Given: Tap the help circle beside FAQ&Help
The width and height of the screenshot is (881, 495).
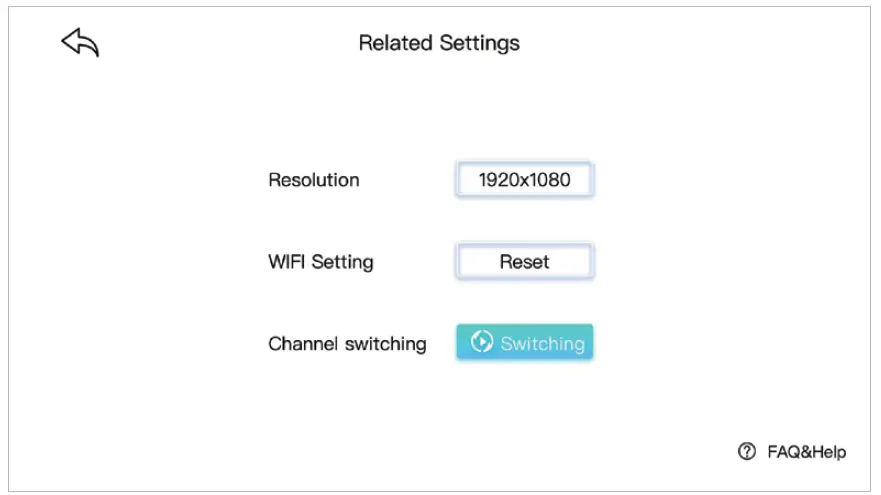Looking at the screenshot, I should tap(746, 452).
